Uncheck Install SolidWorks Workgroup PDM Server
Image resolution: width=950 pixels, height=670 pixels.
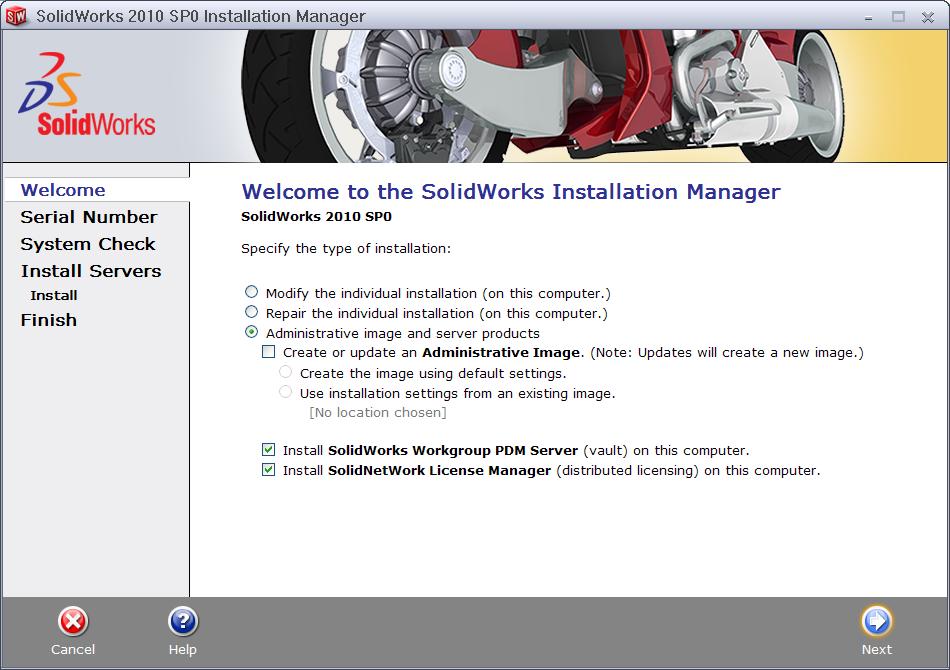pyautogui.click(x=268, y=449)
